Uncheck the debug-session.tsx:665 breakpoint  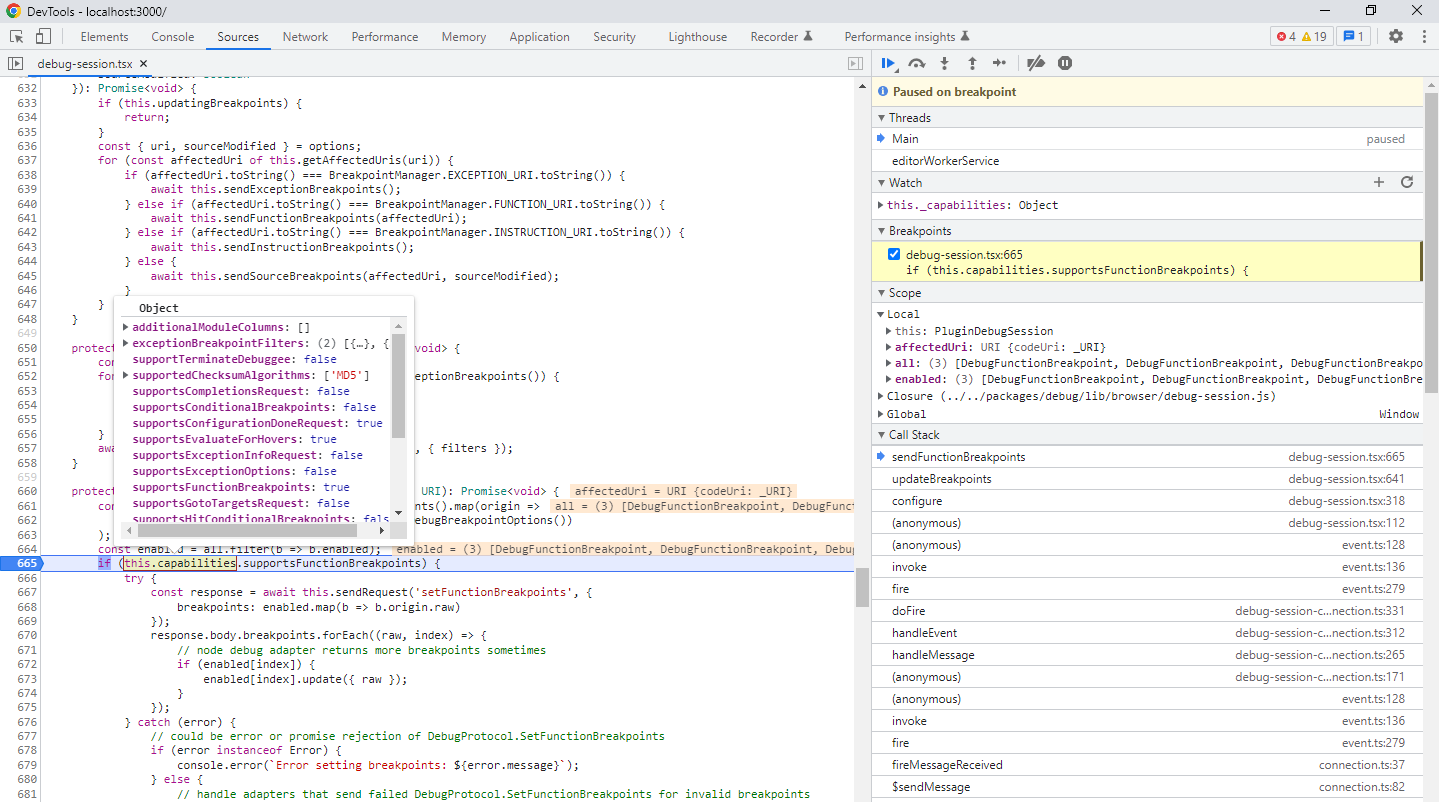[x=893, y=254]
